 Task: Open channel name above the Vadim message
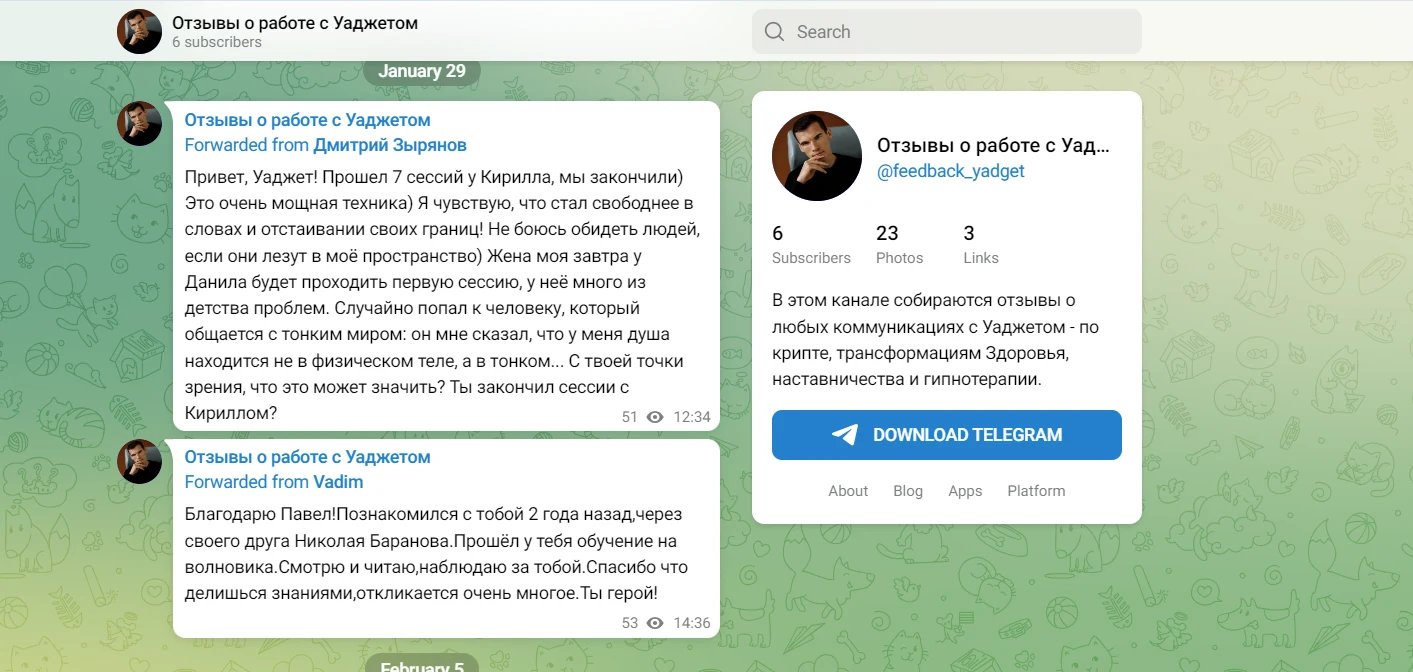(x=307, y=457)
